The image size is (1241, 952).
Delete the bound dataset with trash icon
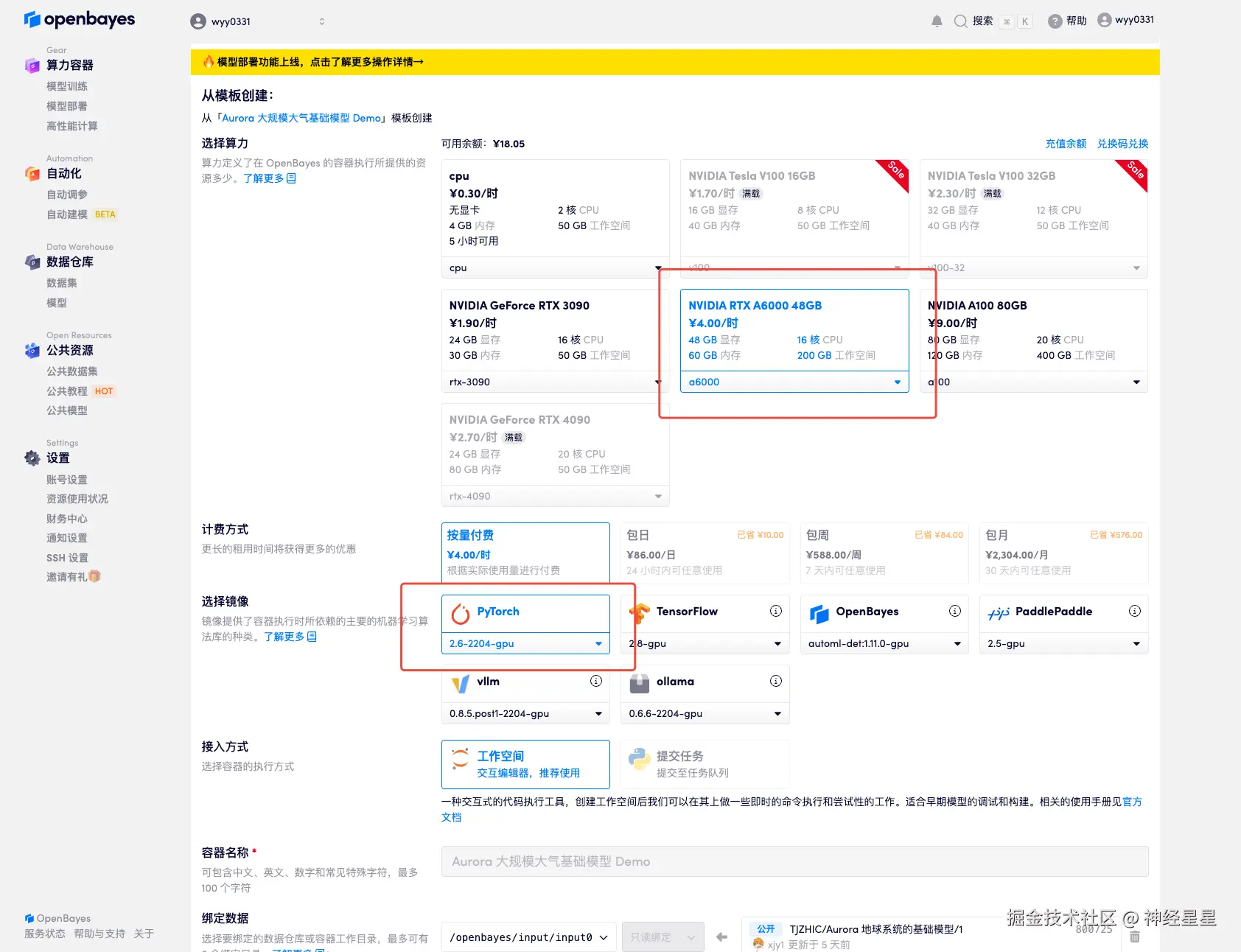tap(1135, 937)
